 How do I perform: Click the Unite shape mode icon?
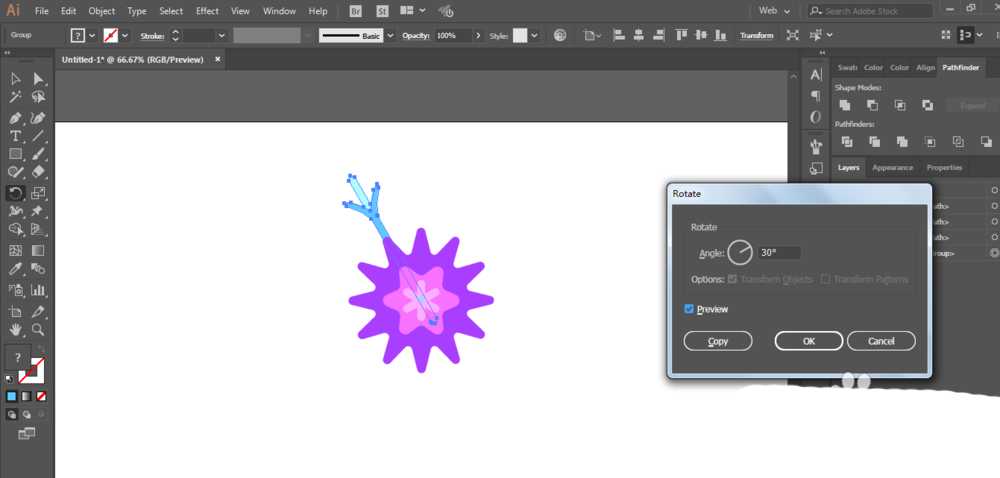point(845,105)
